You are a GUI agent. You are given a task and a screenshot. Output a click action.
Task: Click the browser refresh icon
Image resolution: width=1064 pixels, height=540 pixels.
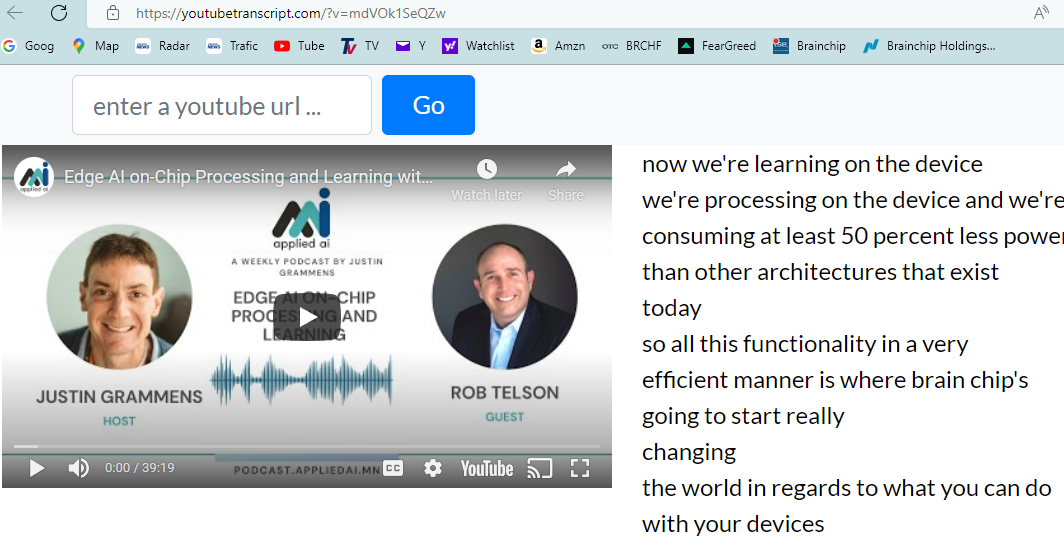[59, 13]
